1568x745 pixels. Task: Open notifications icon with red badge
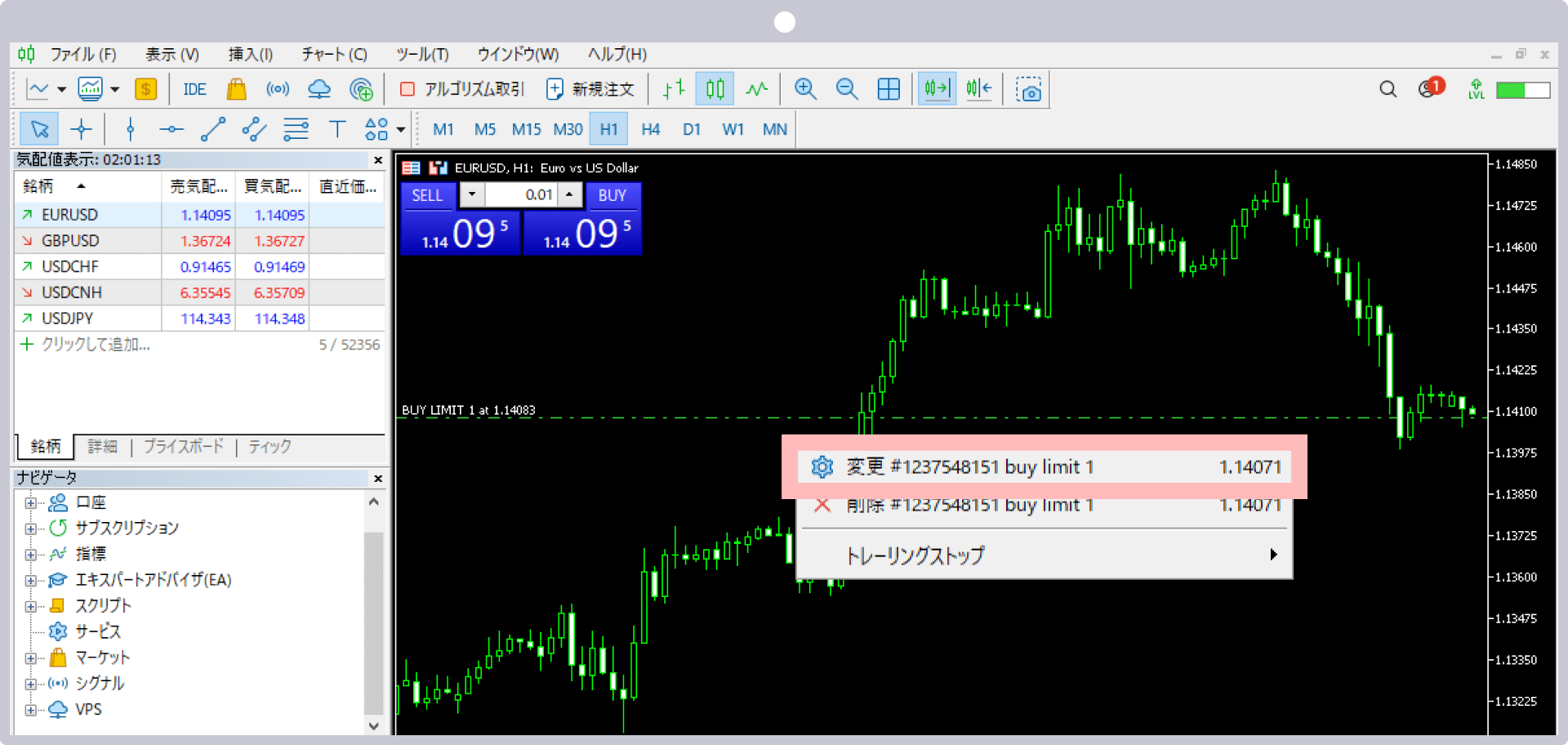coord(1431,87)
